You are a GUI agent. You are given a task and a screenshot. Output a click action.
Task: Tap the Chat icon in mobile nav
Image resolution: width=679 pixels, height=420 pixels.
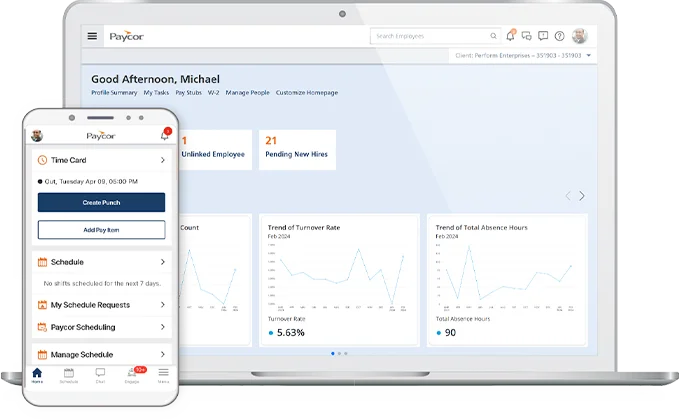click(100, 375)
